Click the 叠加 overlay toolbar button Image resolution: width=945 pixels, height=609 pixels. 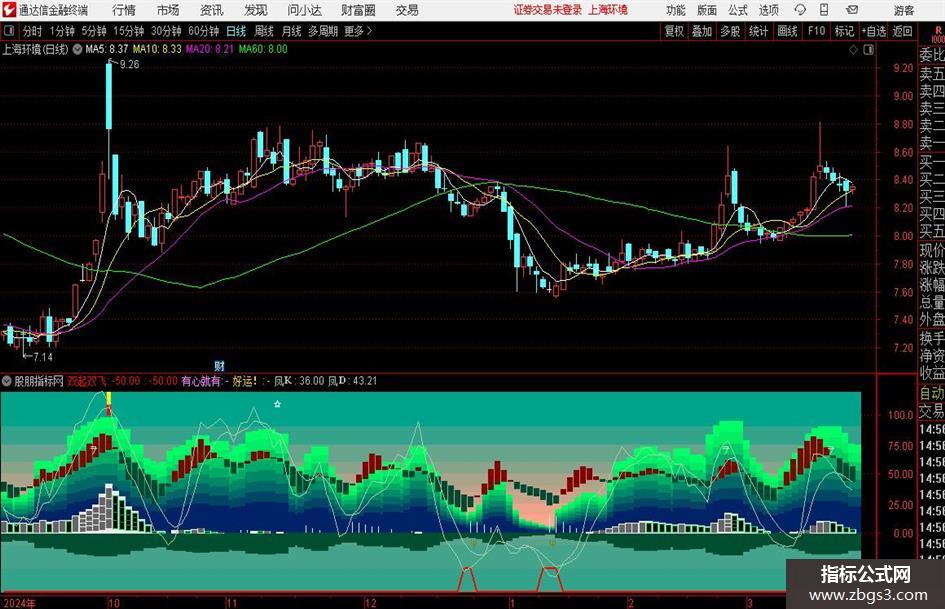coord(702,31)
